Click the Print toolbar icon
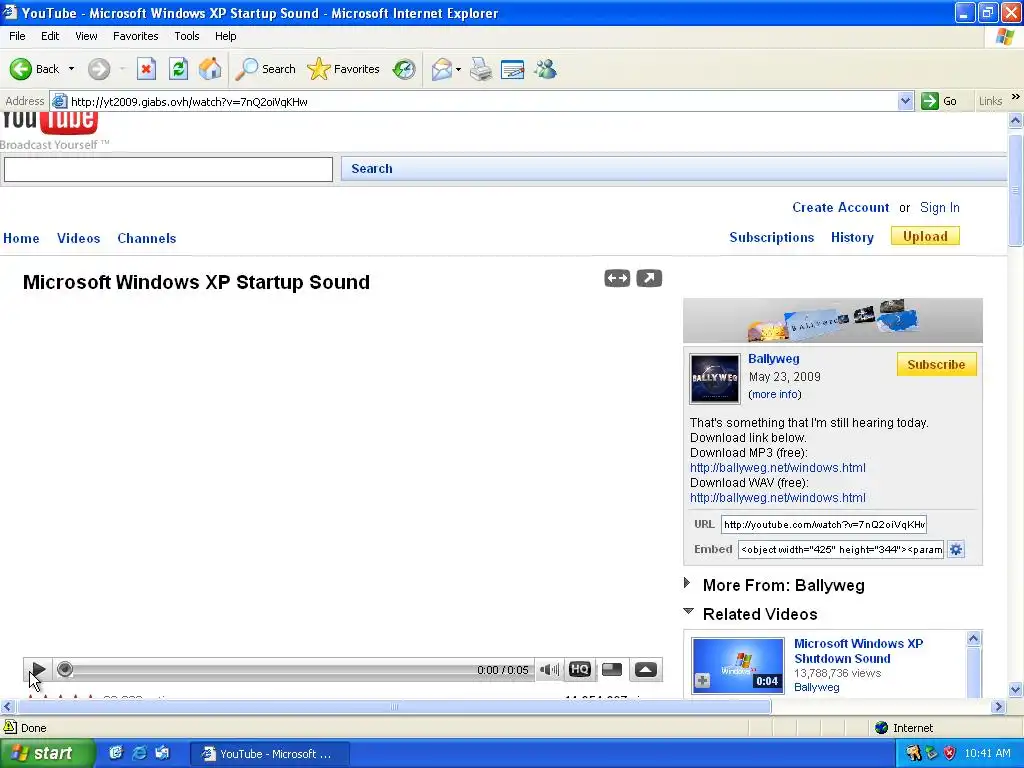This screenshot has width=1024, height=768. click(x=481, y=69)
